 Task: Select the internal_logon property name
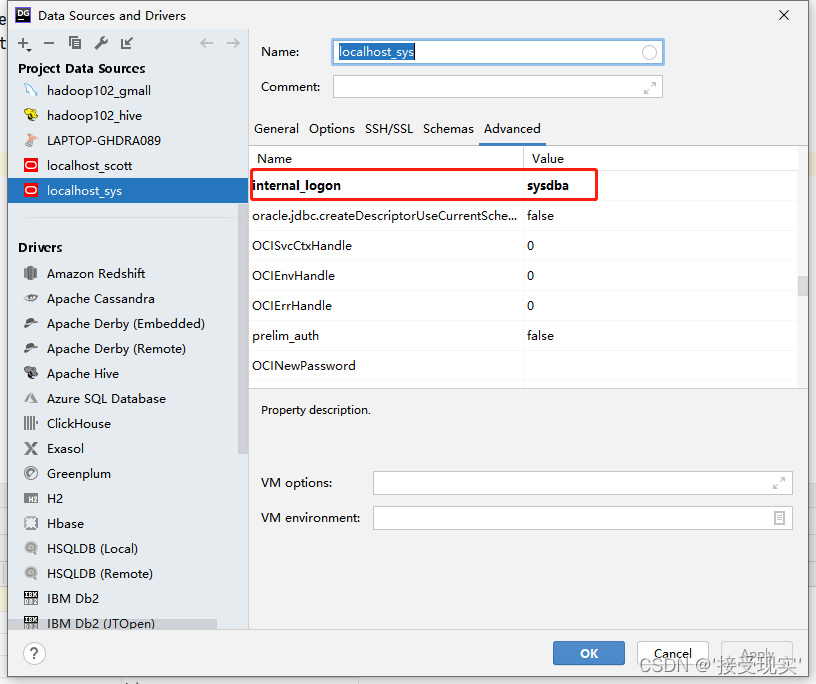click(x=297, y=186)
